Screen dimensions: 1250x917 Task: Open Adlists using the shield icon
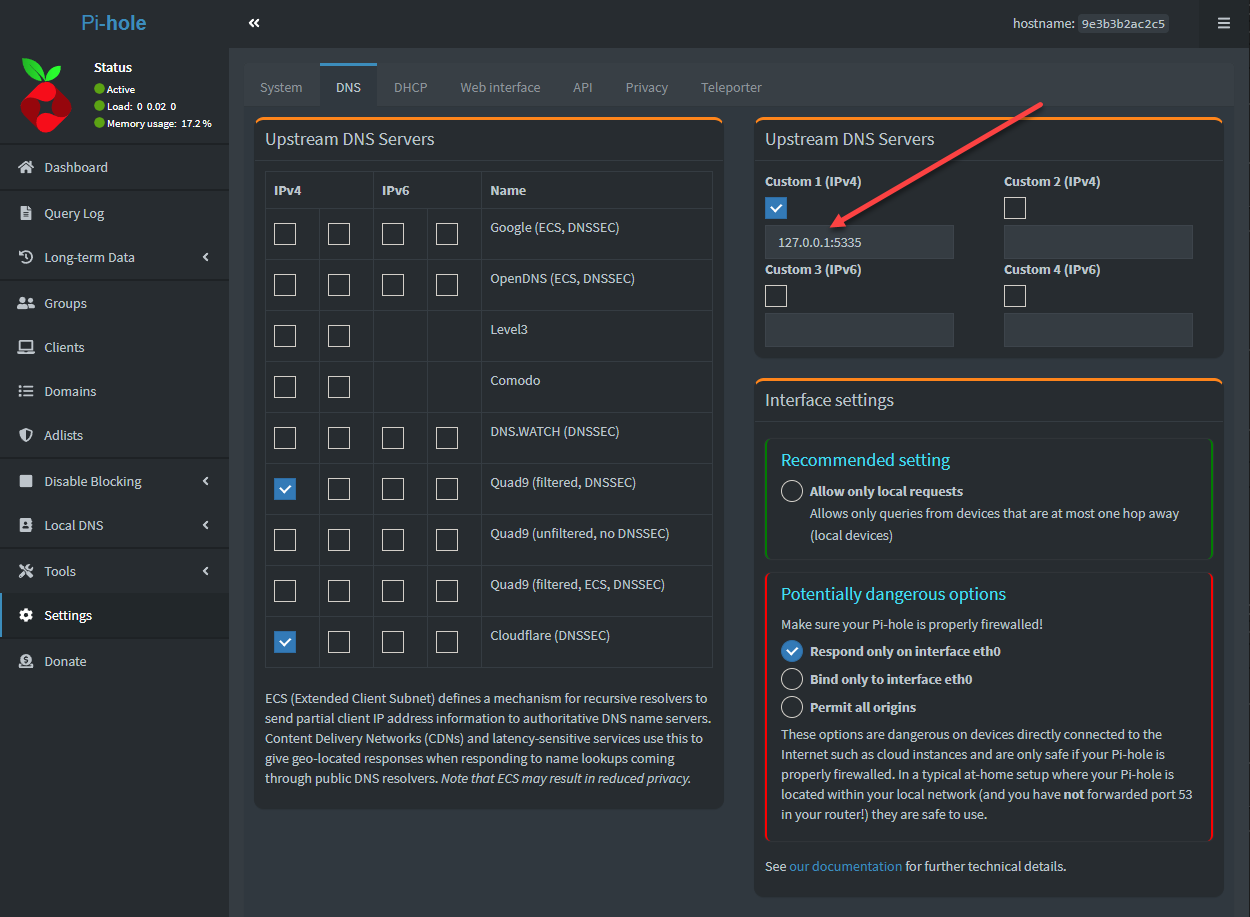coord(26,435)
